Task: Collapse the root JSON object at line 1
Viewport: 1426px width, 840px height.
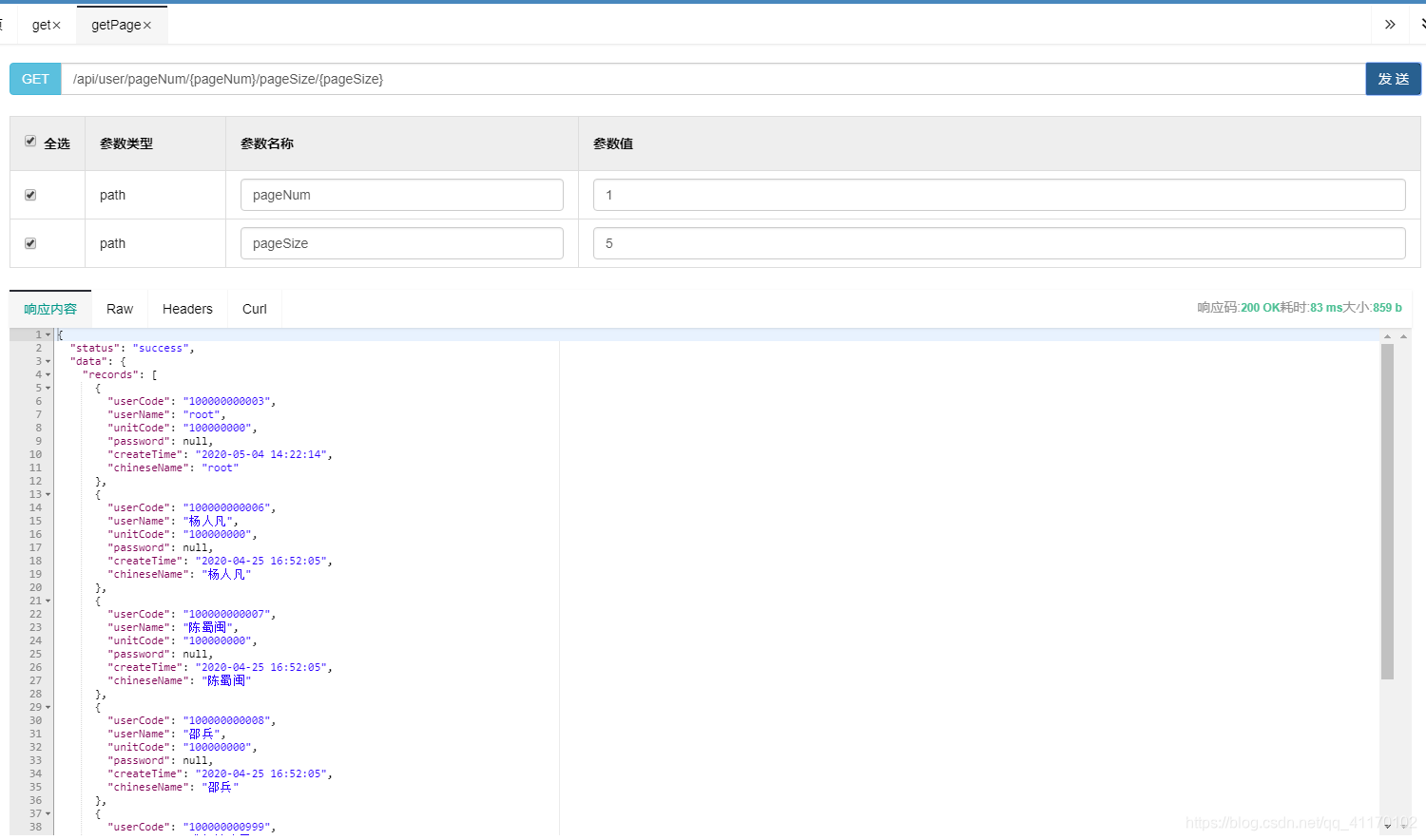Action: (x=48, y=334)
